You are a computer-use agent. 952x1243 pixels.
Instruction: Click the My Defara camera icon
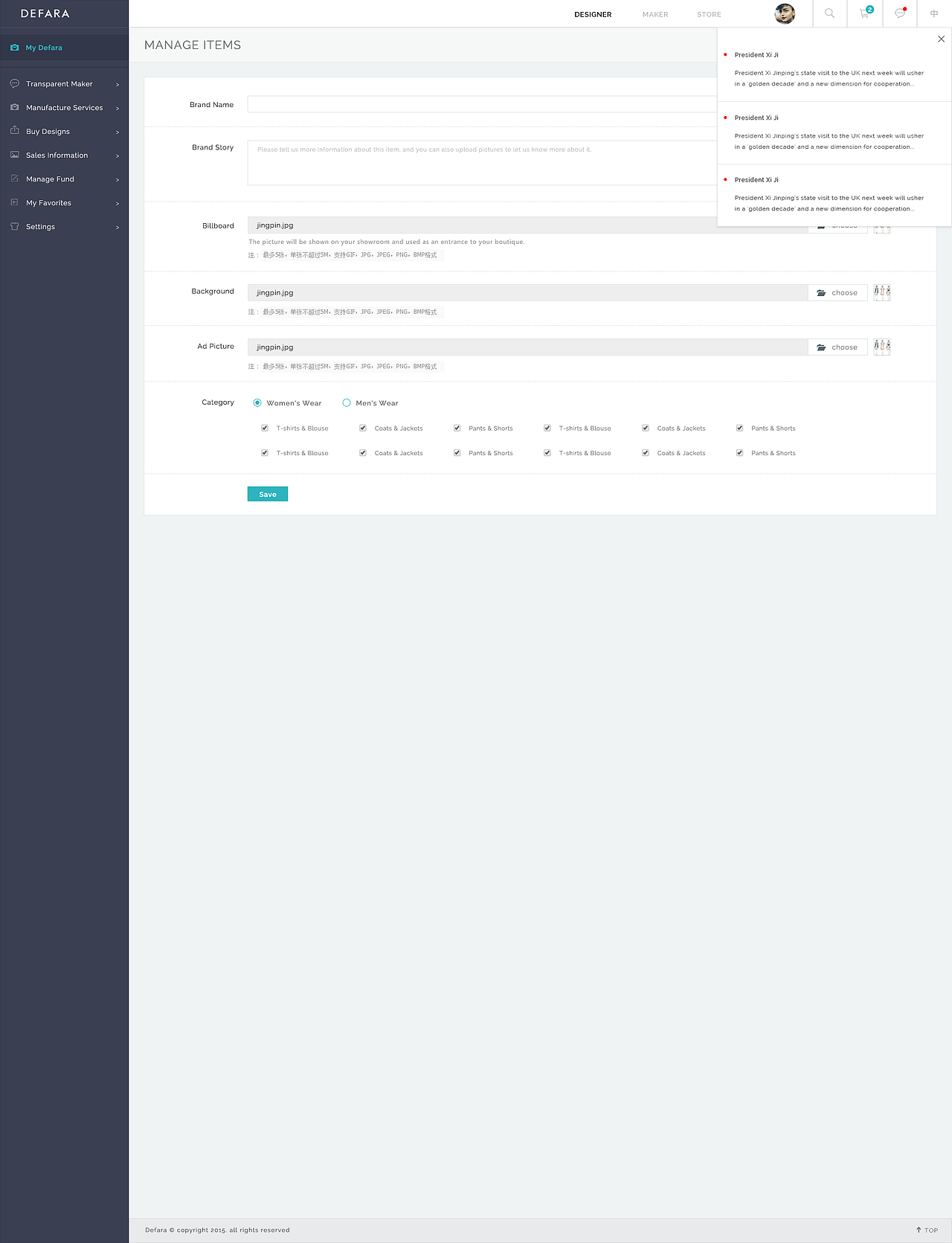15,48
